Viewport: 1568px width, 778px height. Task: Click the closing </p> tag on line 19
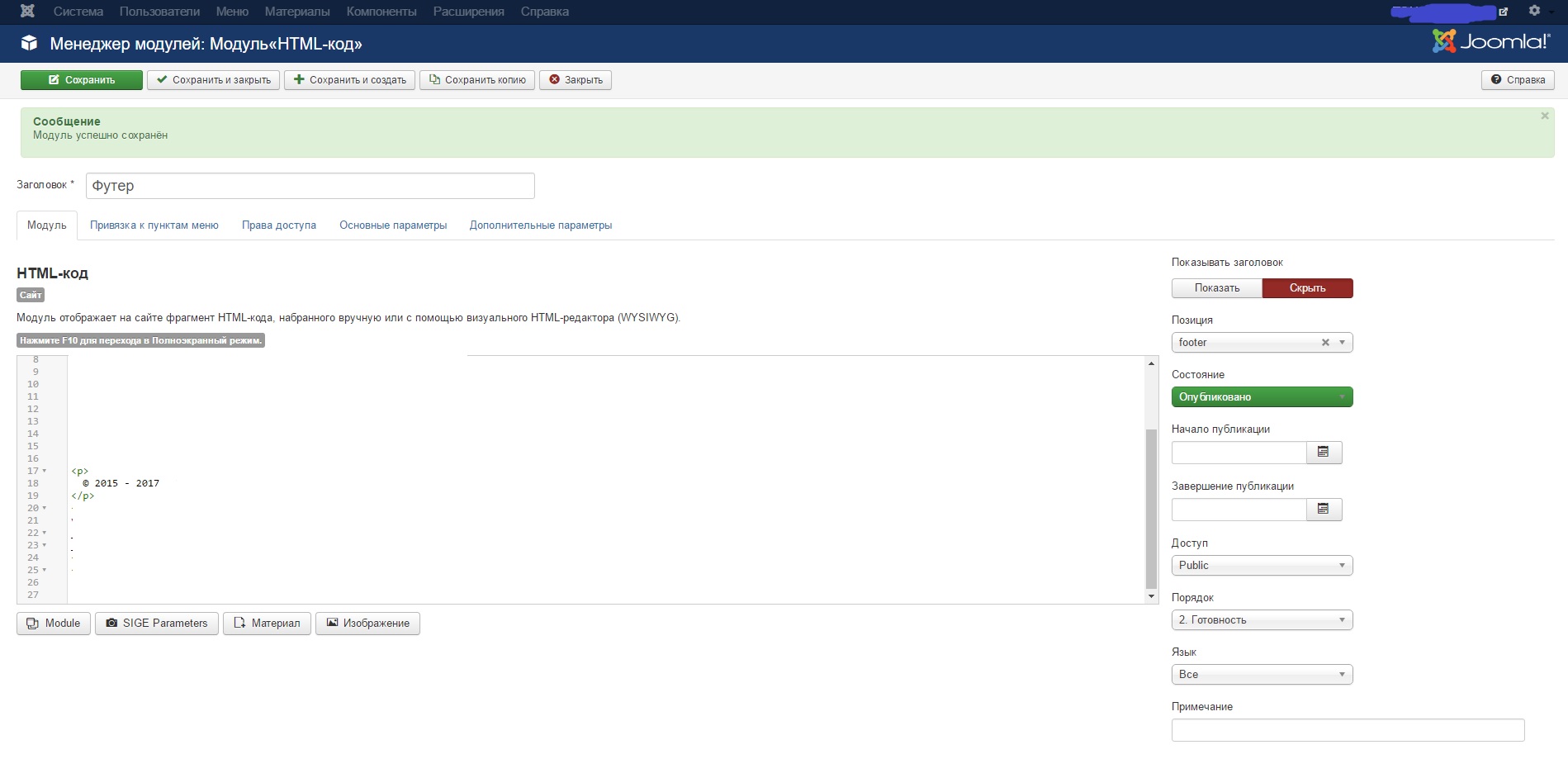(83, 496)
